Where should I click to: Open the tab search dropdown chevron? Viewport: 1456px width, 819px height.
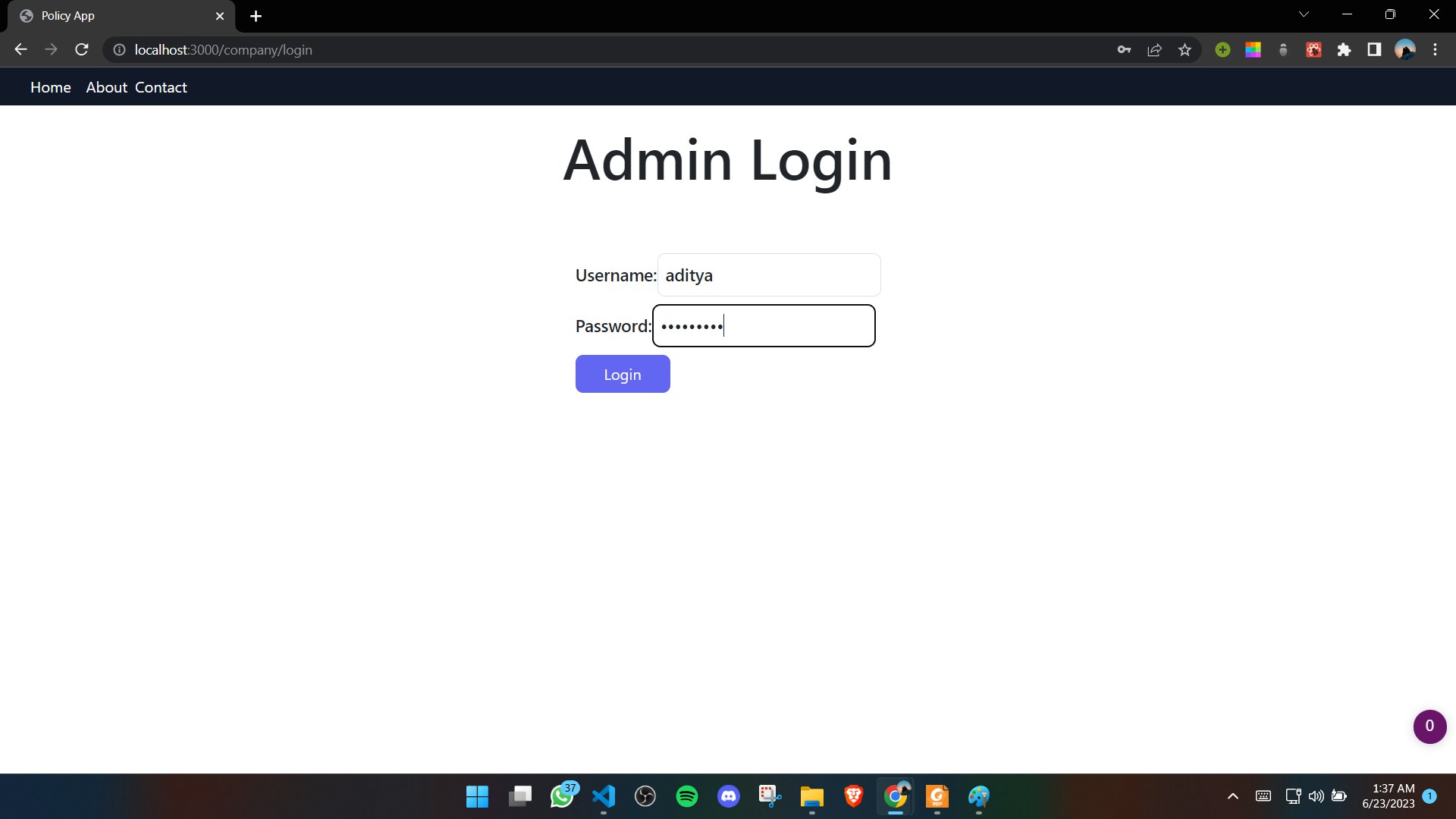pyautogui.click(x=1304, y=14)
